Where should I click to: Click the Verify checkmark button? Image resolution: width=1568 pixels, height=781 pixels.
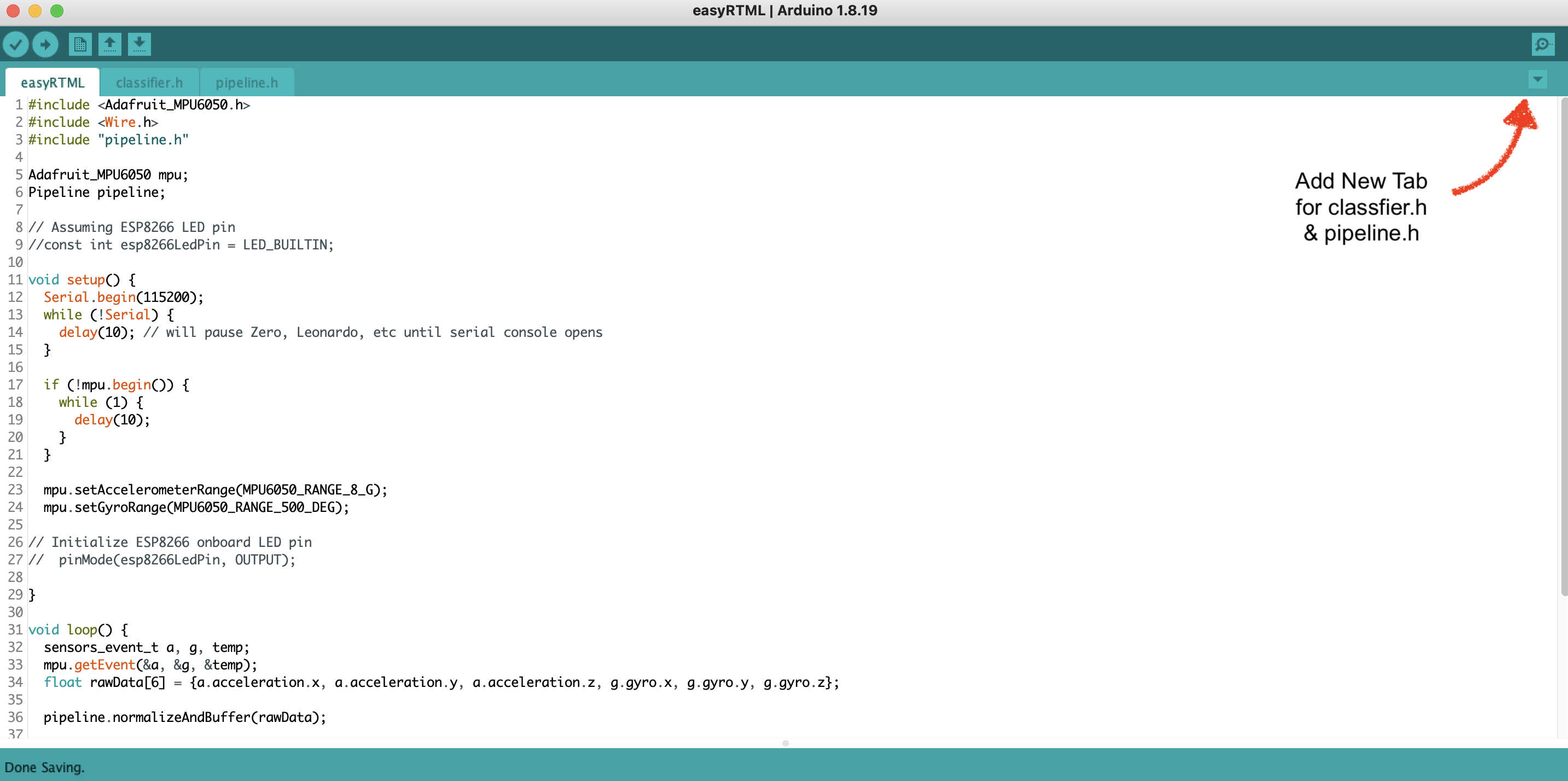tap(16, 44)
